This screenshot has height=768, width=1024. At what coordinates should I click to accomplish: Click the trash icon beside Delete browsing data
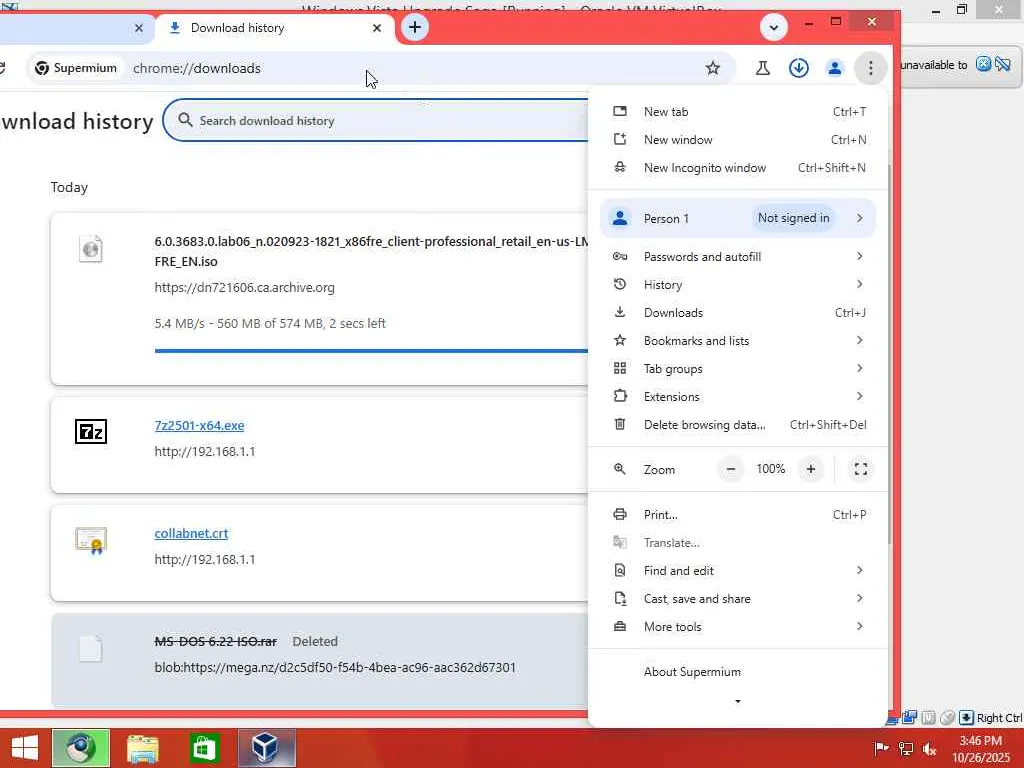[620, 424]
